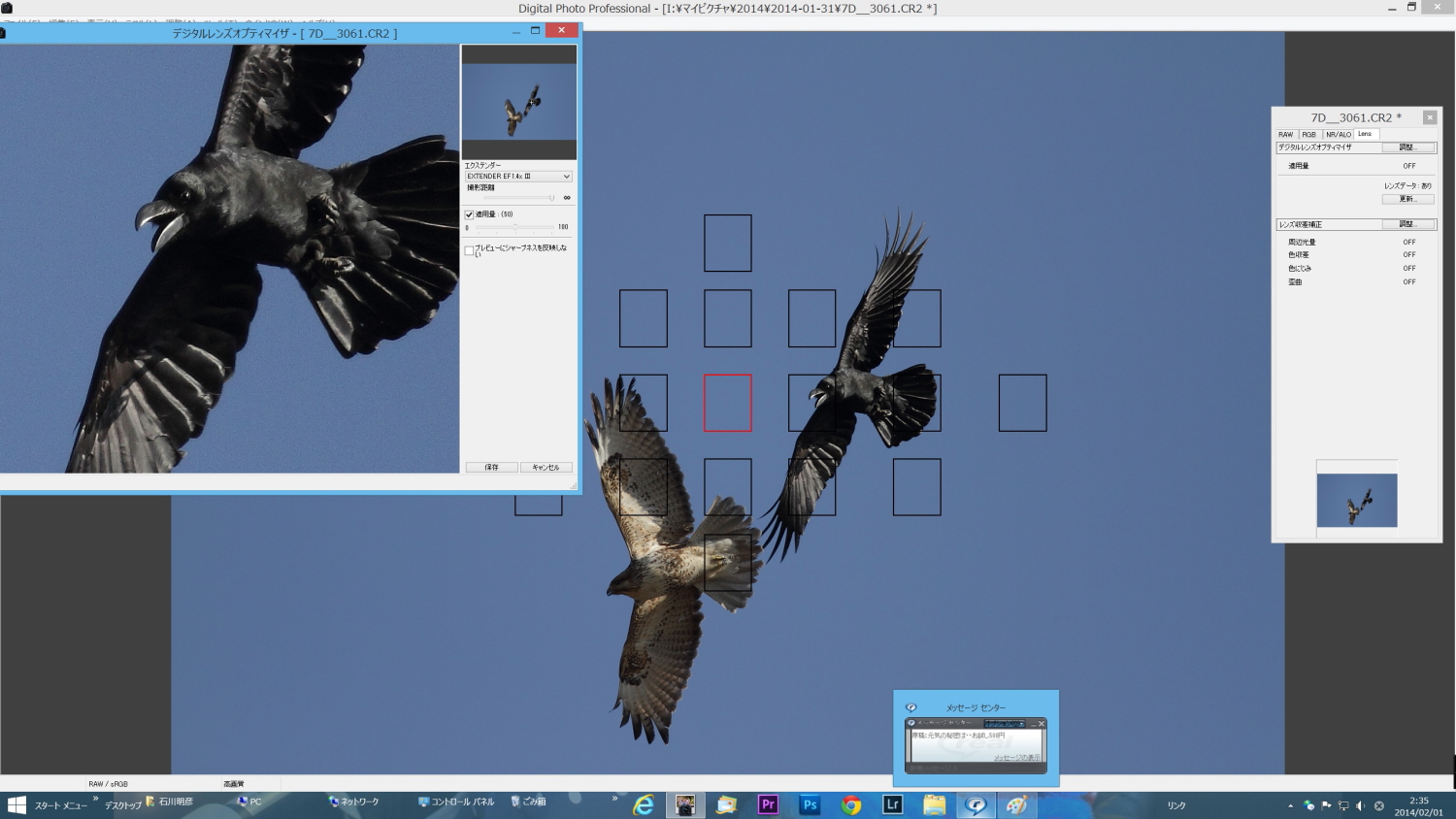Select the red highlighted AF point
Image resolution: width=1456 pixels, height=819 pixels.
(728, 403)
